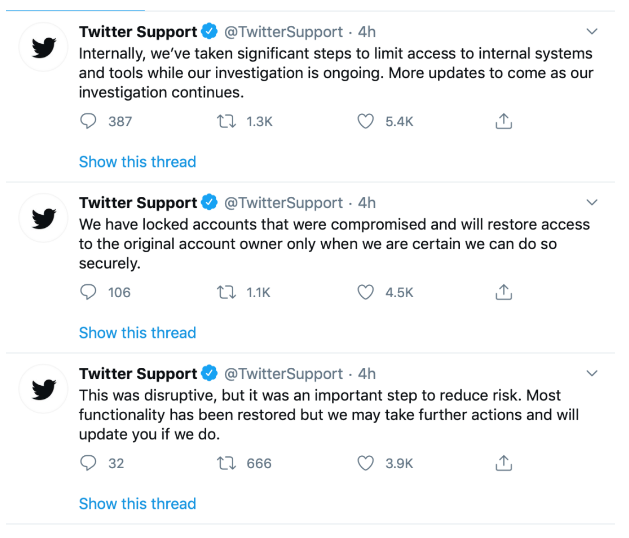Like the tweet with 5.4K likes
The image size is (629, 538).
click(x=365, y=121)
